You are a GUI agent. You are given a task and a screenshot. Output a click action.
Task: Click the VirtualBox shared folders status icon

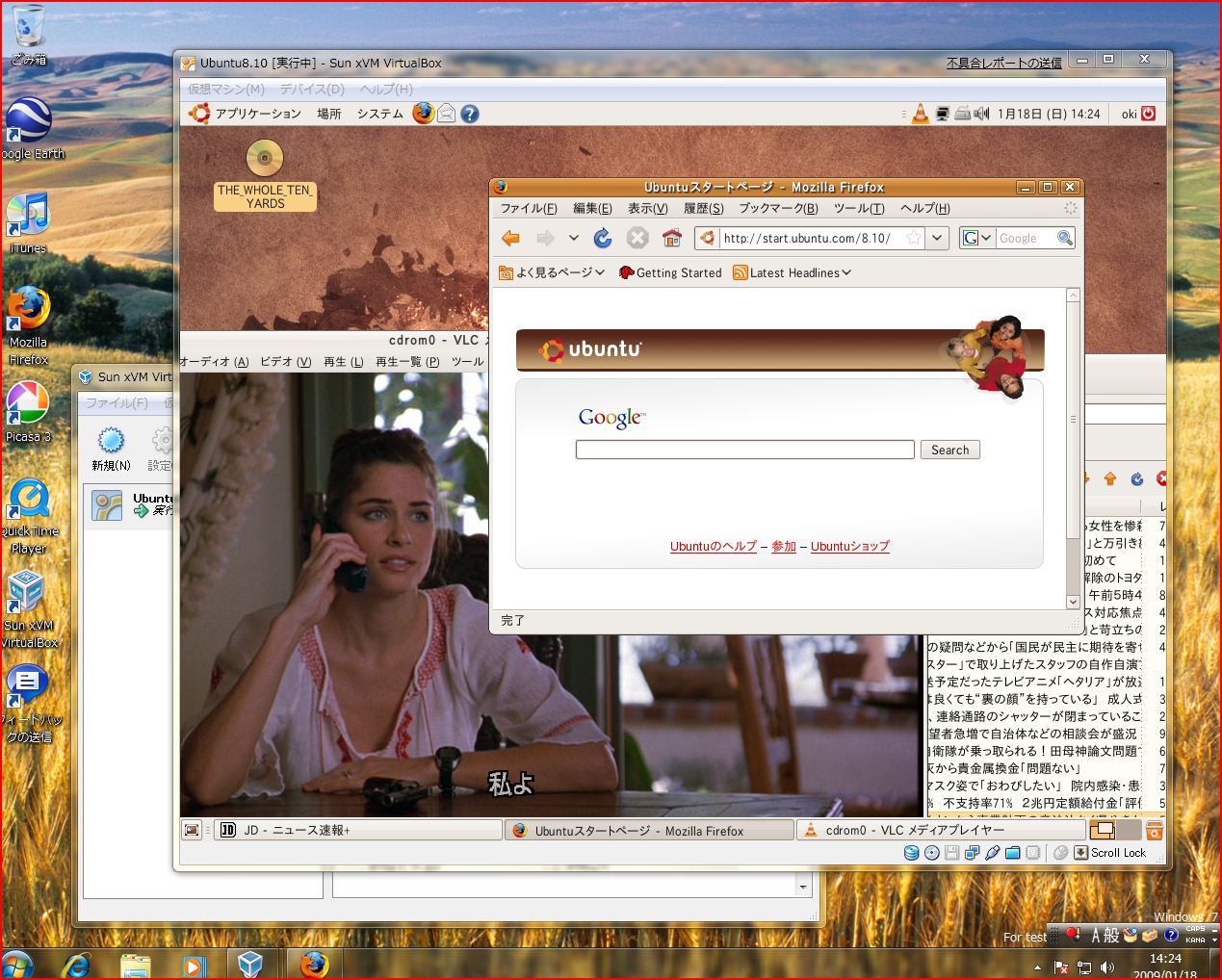tap(1012, 852)
